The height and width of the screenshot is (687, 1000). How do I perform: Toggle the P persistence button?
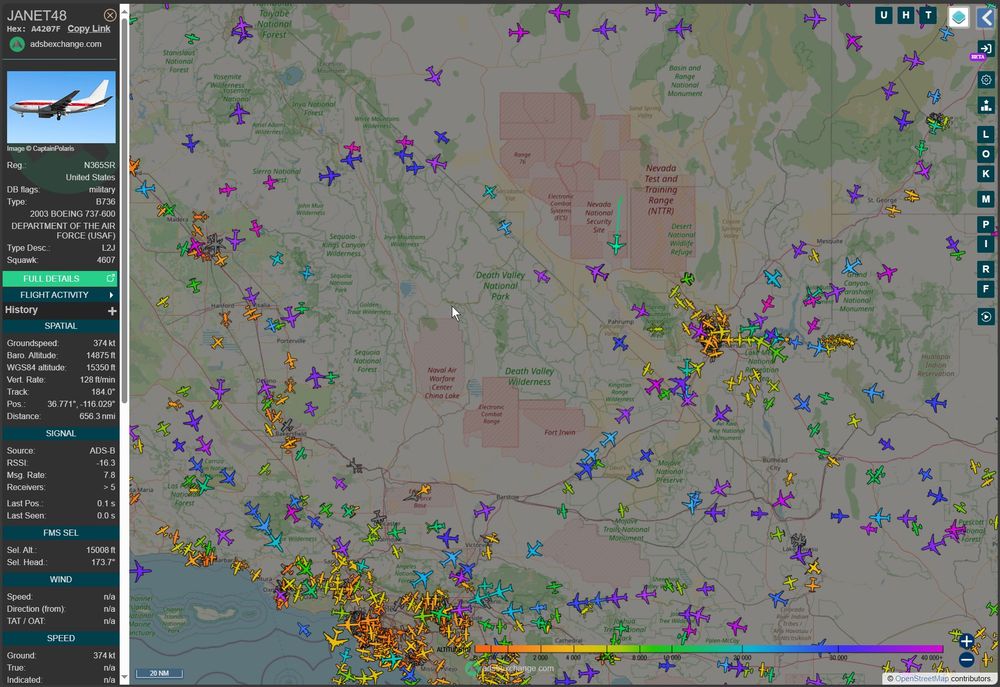pos(986,225)
